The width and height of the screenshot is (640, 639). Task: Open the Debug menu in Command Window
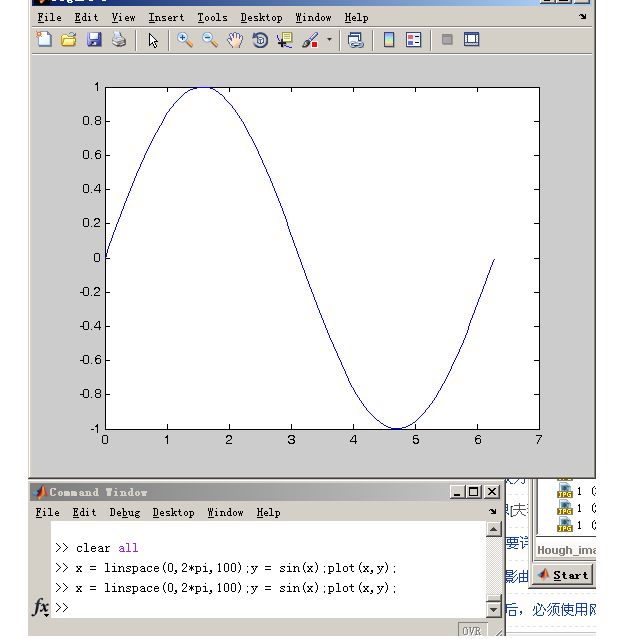point(125,512)
